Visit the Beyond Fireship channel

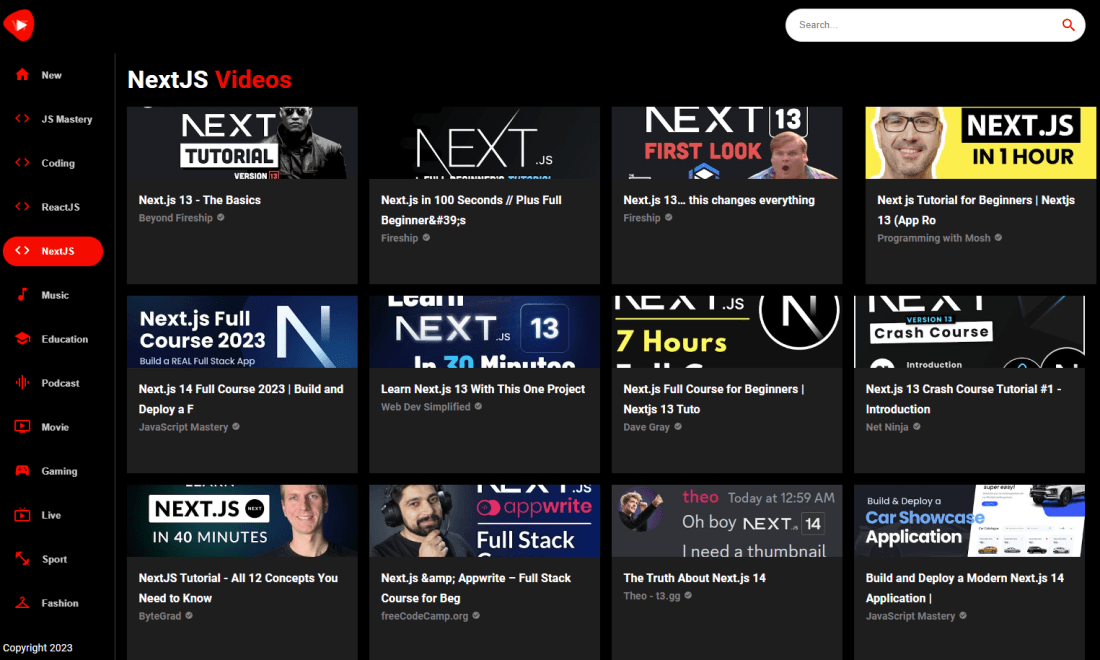point(175,217)
